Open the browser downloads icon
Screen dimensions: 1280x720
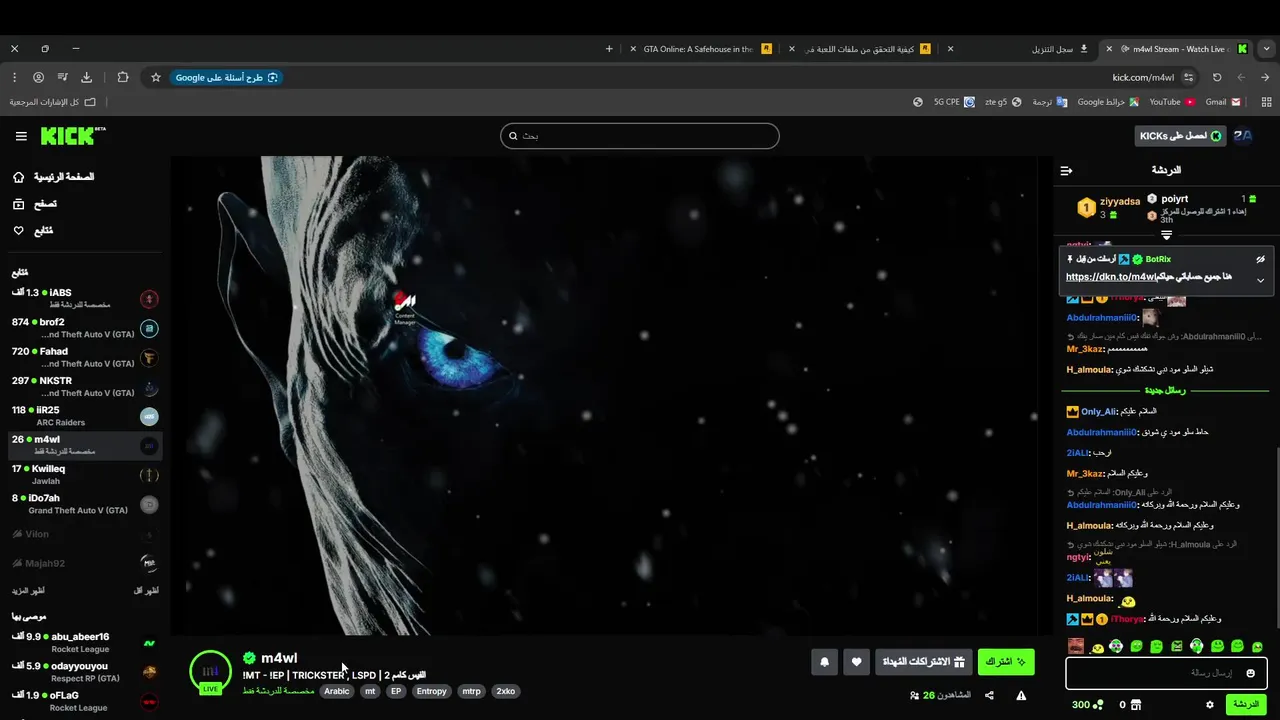87,77
